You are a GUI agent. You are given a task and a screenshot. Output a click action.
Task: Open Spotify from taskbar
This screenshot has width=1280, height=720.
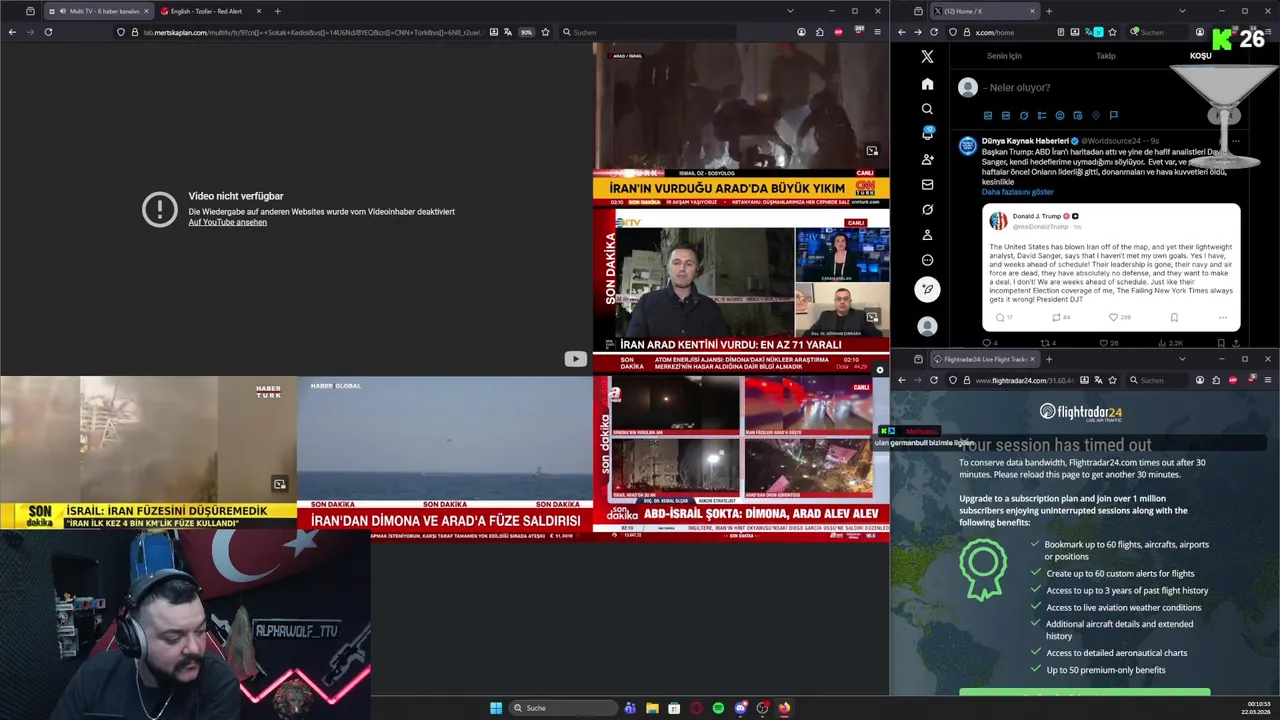(x=718, y=708)
